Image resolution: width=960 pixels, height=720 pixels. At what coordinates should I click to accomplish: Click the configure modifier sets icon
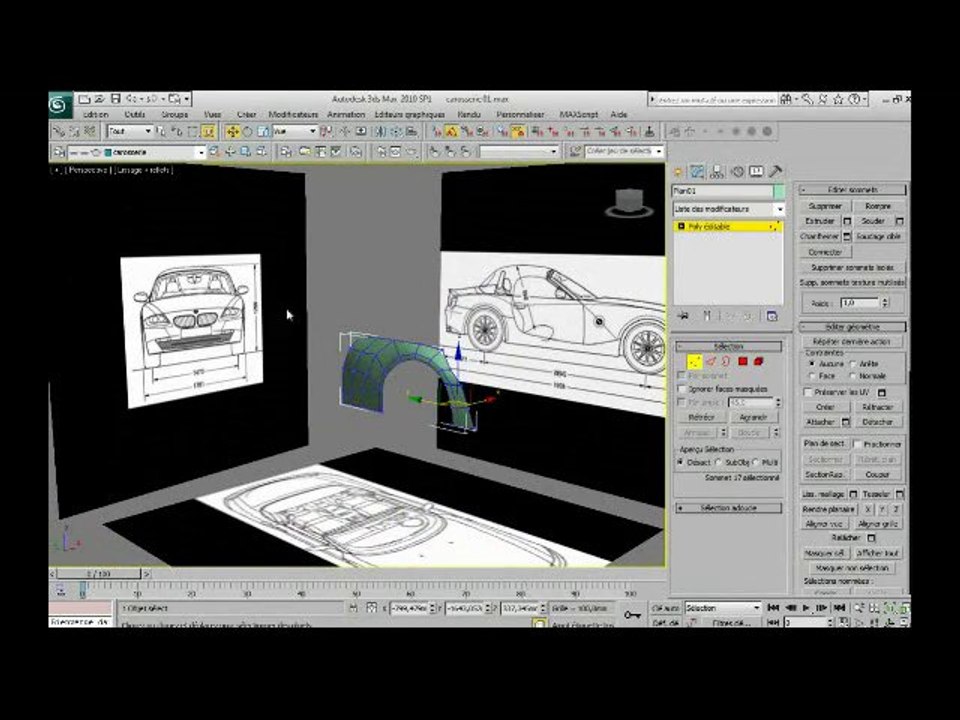pos(772,316)
